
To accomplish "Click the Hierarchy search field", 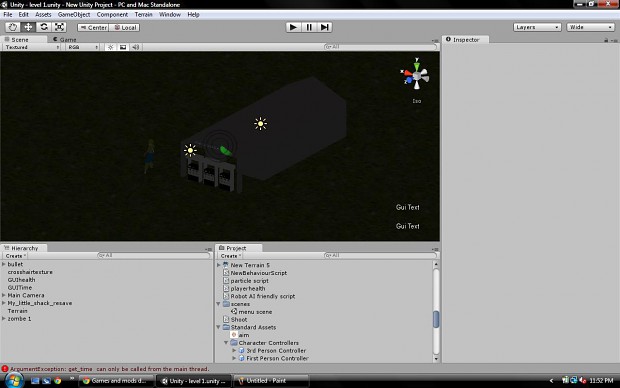I will pos(153,256).
